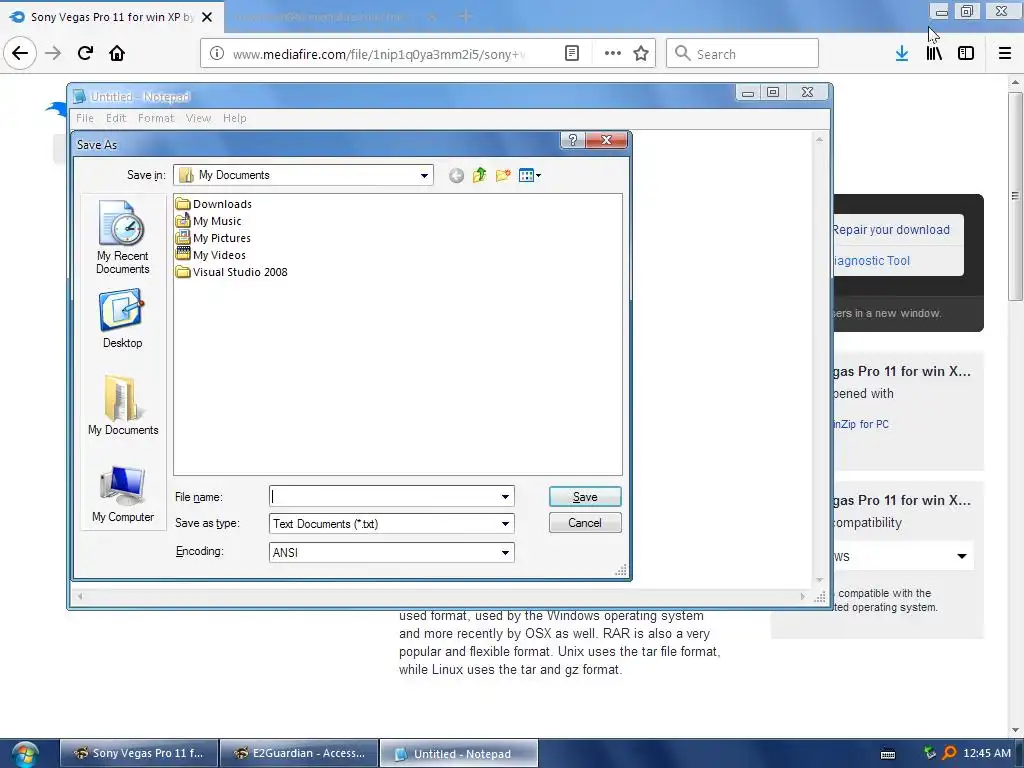Switch to Untitled - Notepad taskbar item

(459, 753)
